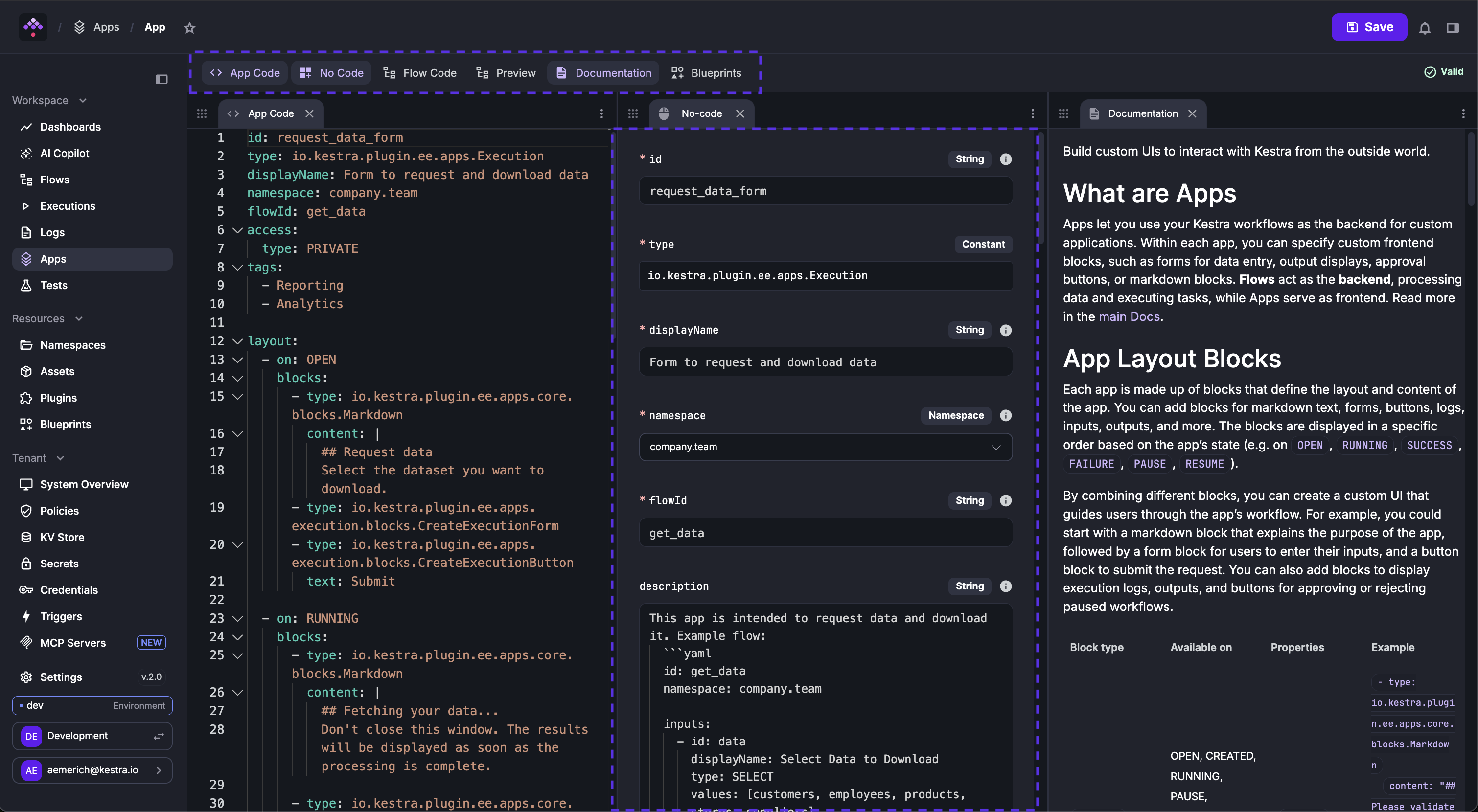Toggle the Blueprints view button
Screen dimensions: 1478x812
click(x=706, y=73)
